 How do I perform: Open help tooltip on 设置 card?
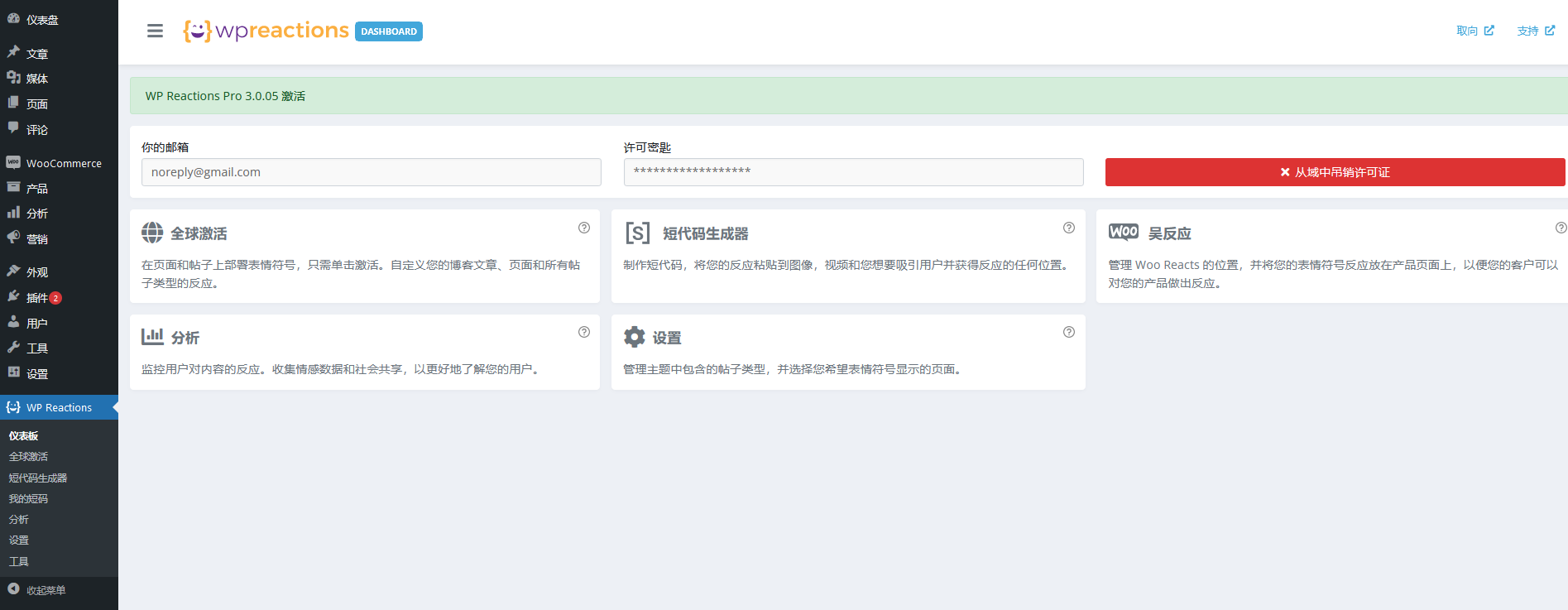(1069, 332)
